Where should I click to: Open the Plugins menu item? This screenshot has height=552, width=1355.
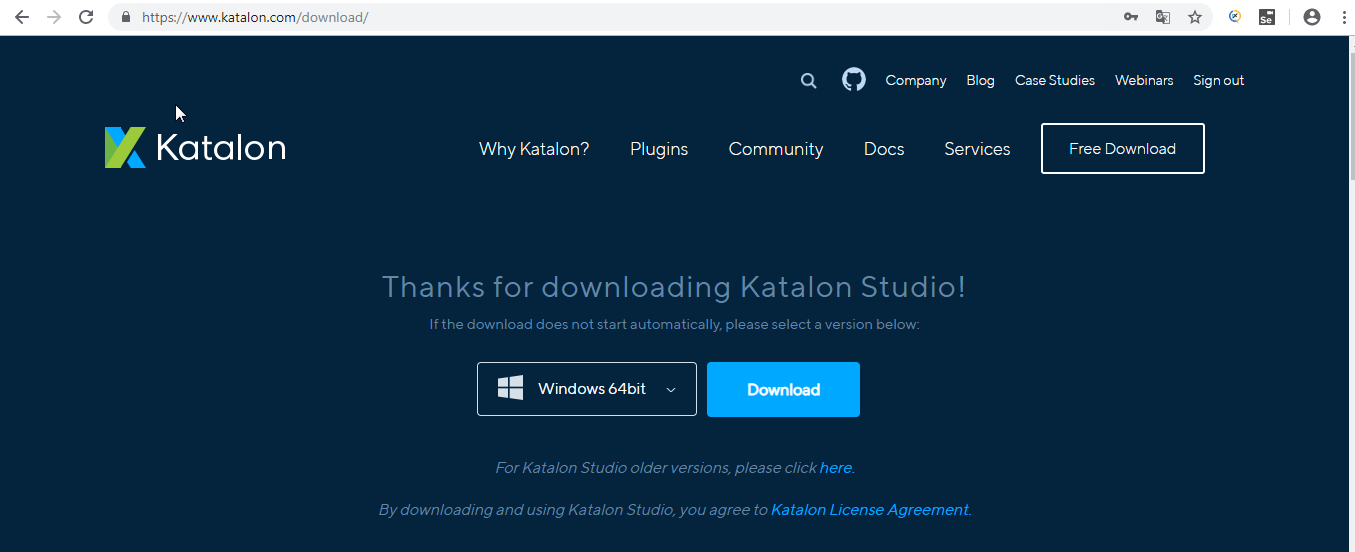click(x=659, y=149)
